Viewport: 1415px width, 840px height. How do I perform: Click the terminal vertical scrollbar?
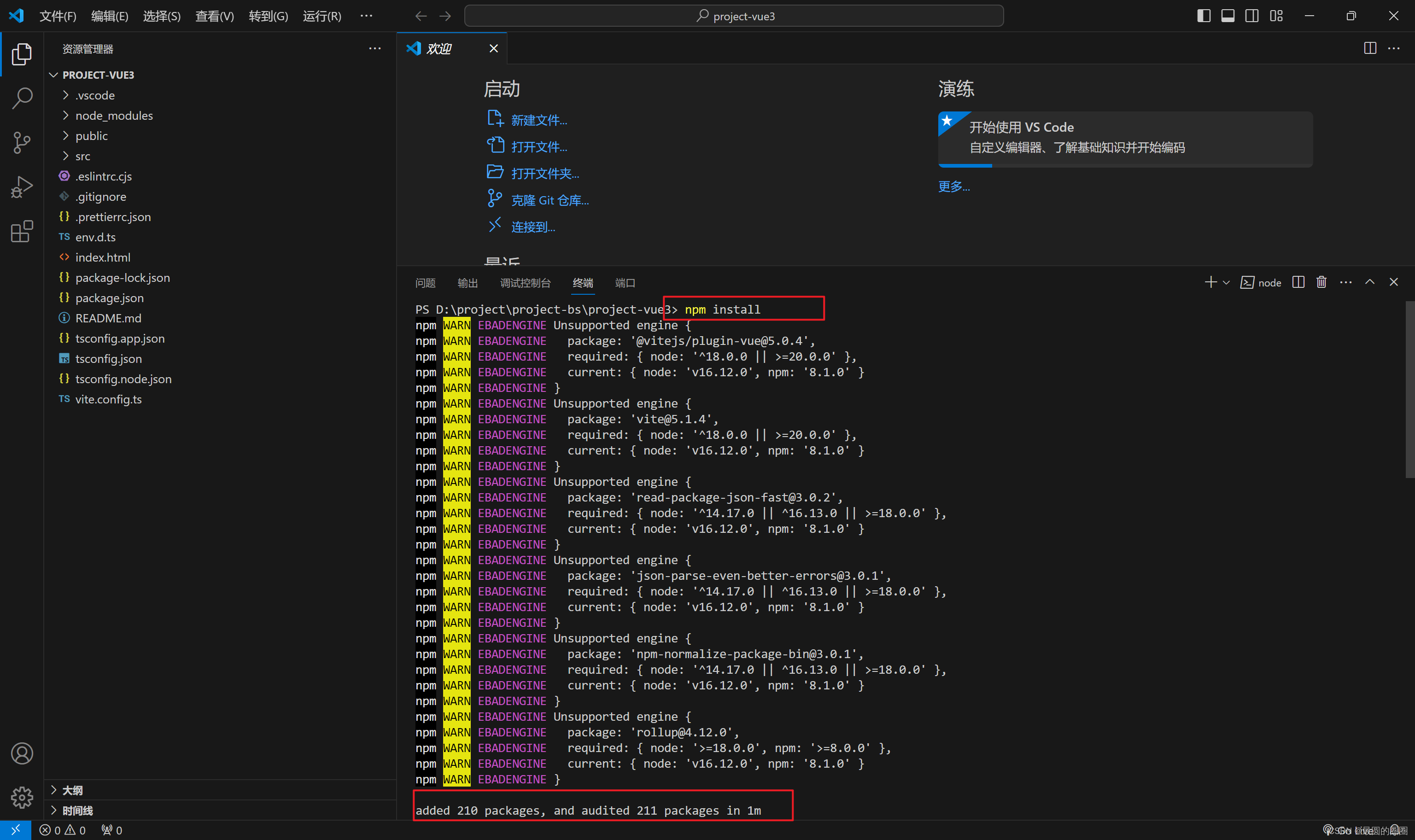pos(1409,390)
